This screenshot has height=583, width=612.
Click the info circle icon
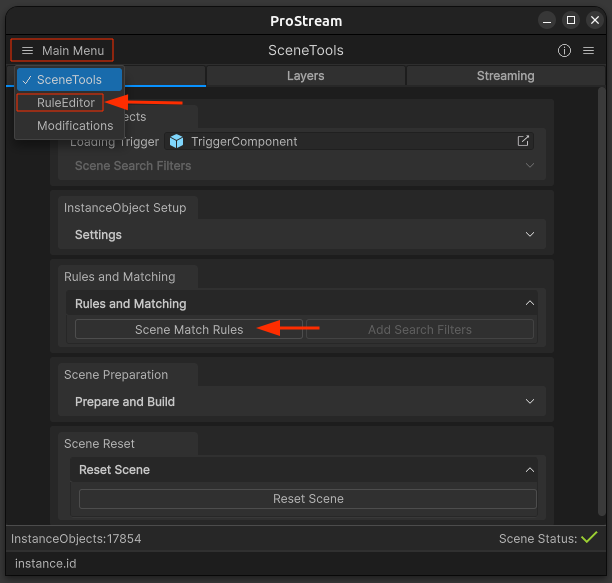click(564, 50)
